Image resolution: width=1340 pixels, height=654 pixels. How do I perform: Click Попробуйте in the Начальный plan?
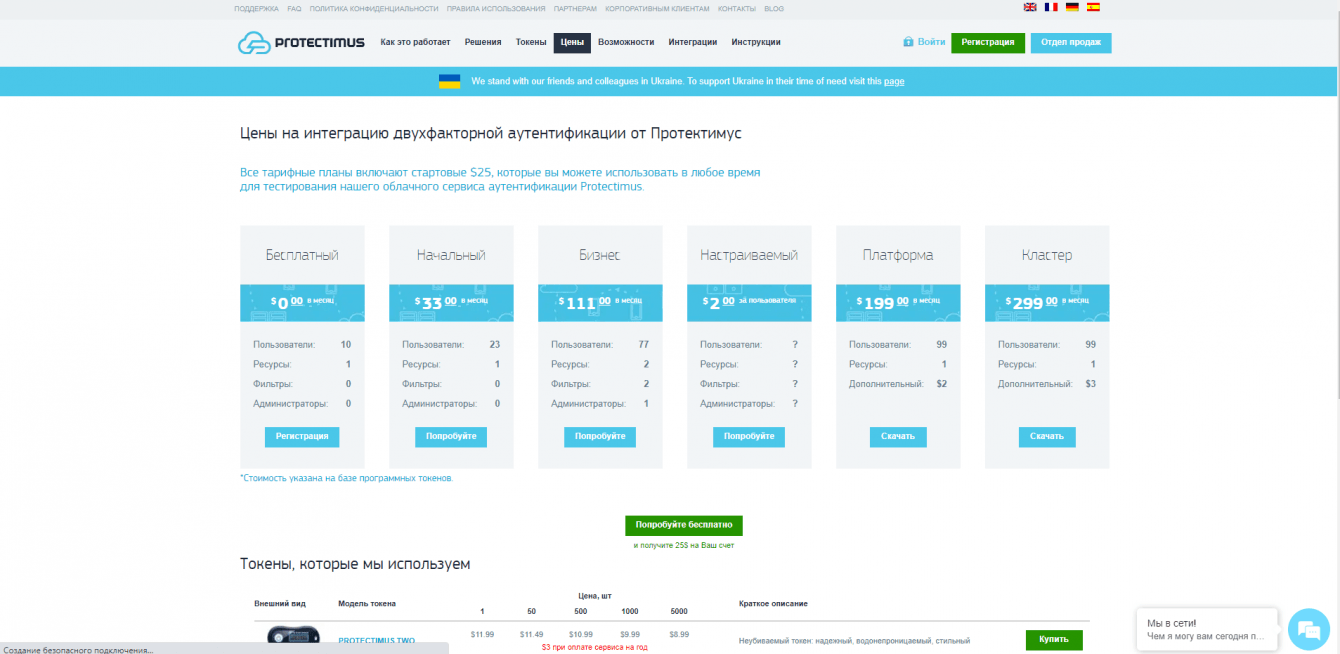(451, 437)
